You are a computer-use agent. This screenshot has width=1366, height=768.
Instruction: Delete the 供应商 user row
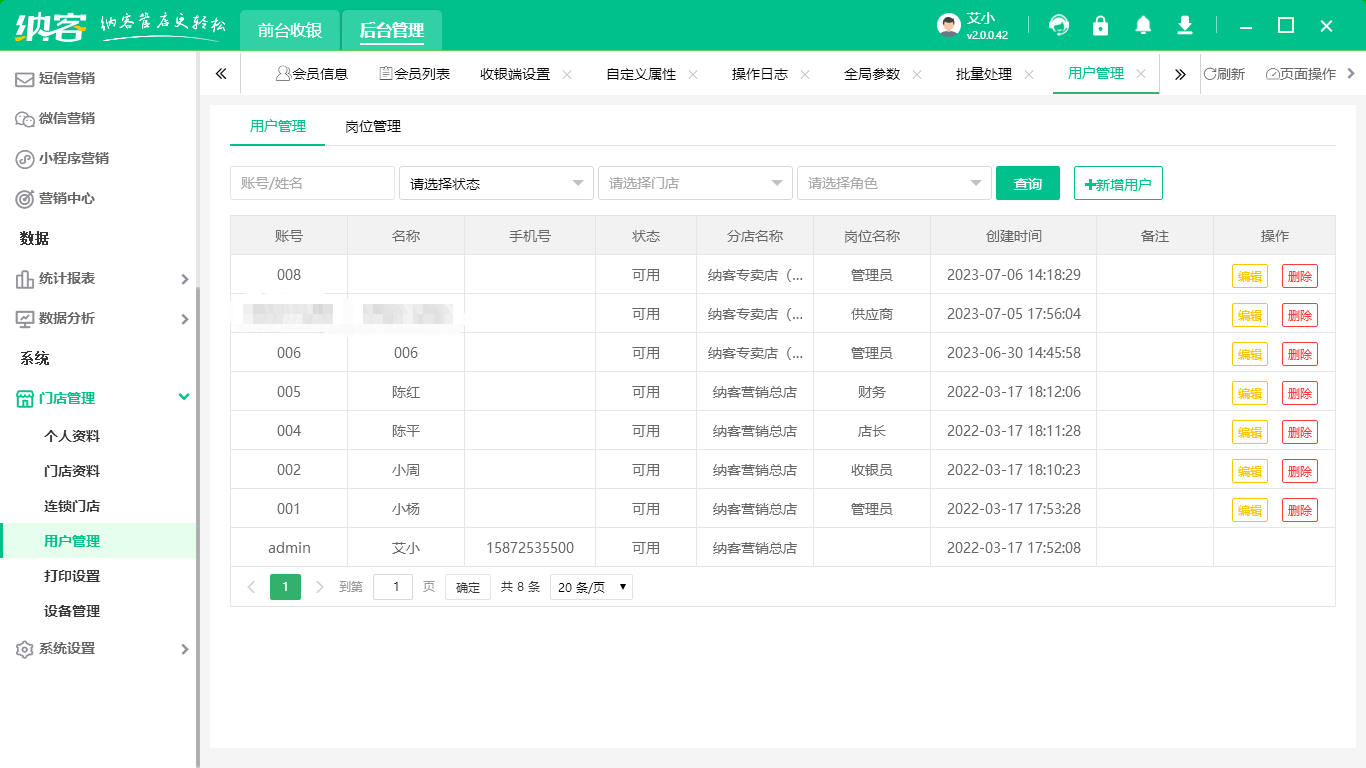[1299, 315]
